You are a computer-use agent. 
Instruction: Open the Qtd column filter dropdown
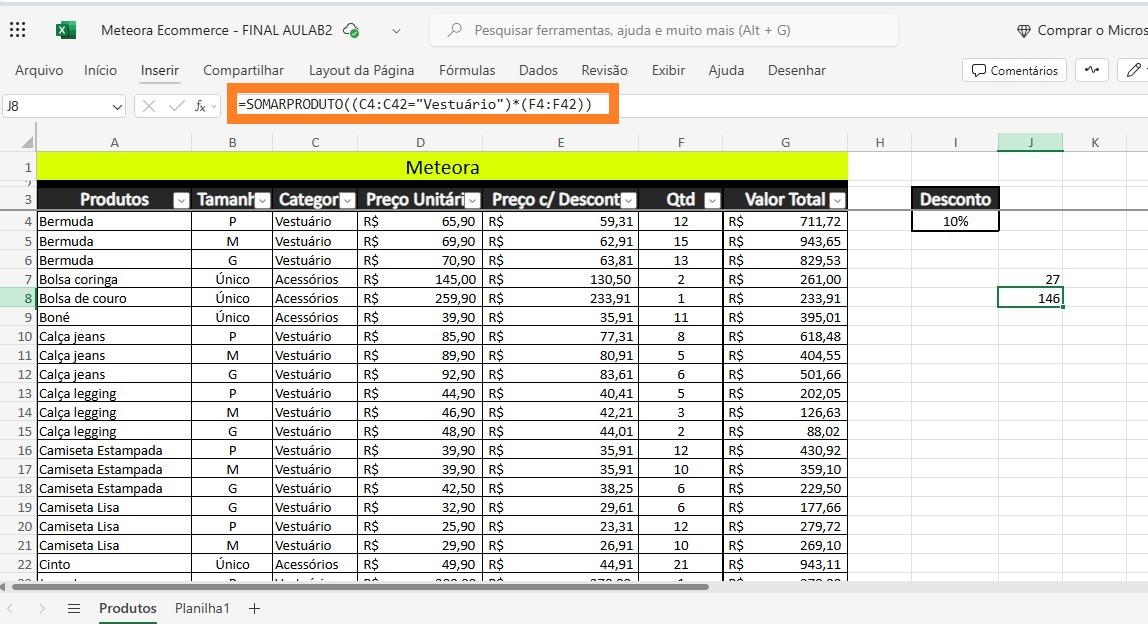712,200
